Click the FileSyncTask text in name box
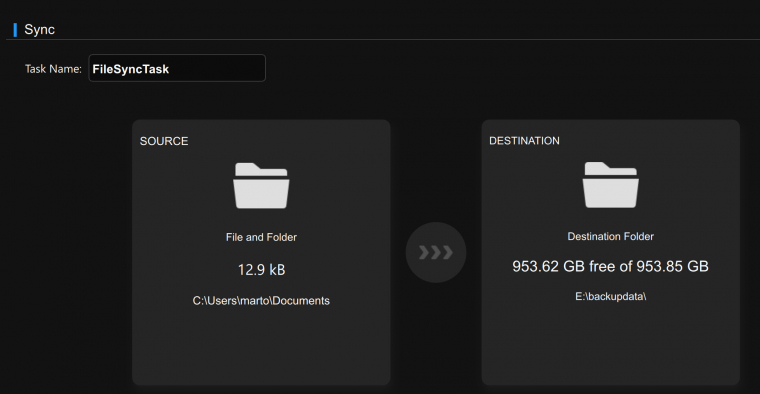The image size is (760, 394). pos(131,69)
